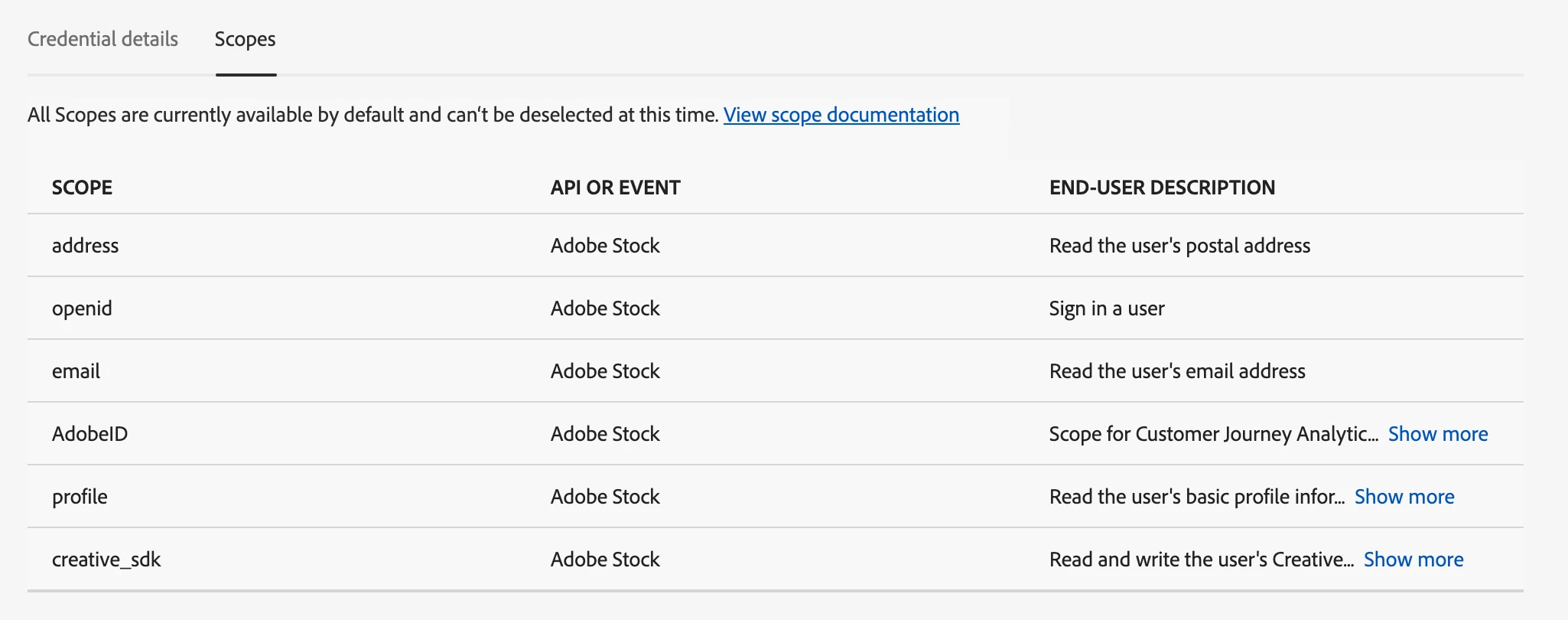The height and width of the screenshot is (620, 1568).
Task: Expand Show more for AdobeID description
Action: (x=1437, y=434)
